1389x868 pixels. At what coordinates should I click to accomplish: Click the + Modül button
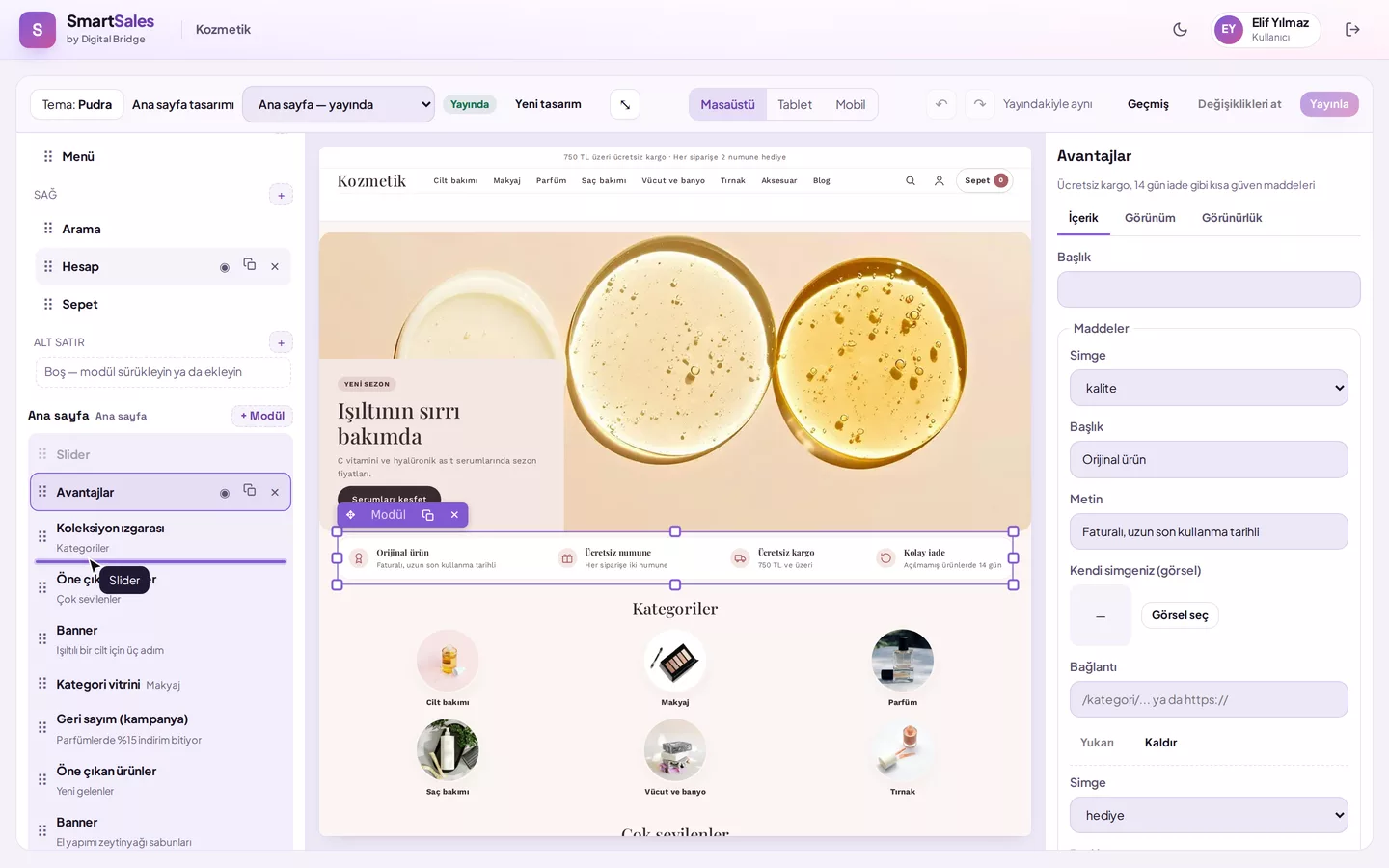click(262, 416)
